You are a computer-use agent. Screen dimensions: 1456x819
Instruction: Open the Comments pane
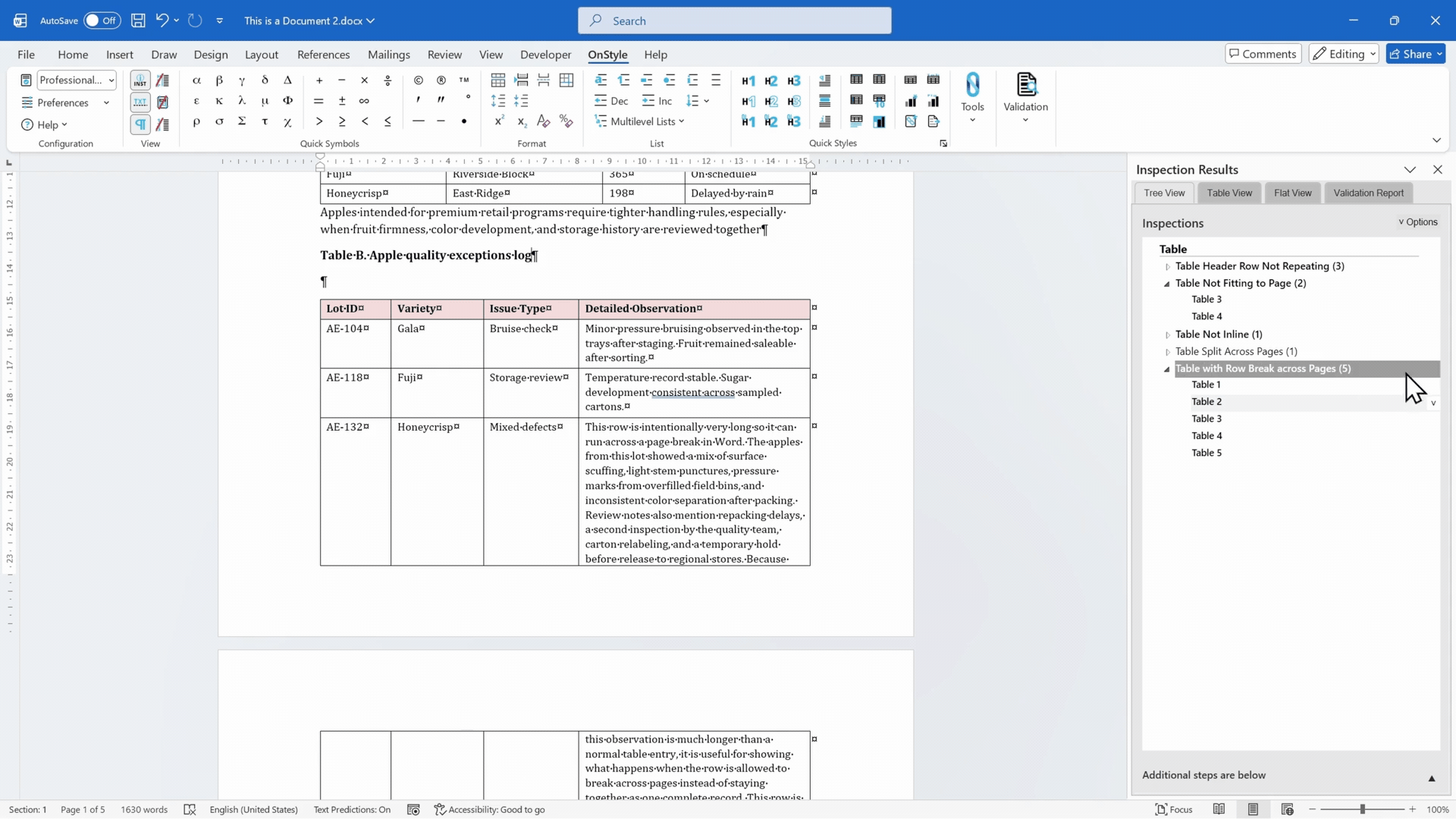coord(1263,54)
